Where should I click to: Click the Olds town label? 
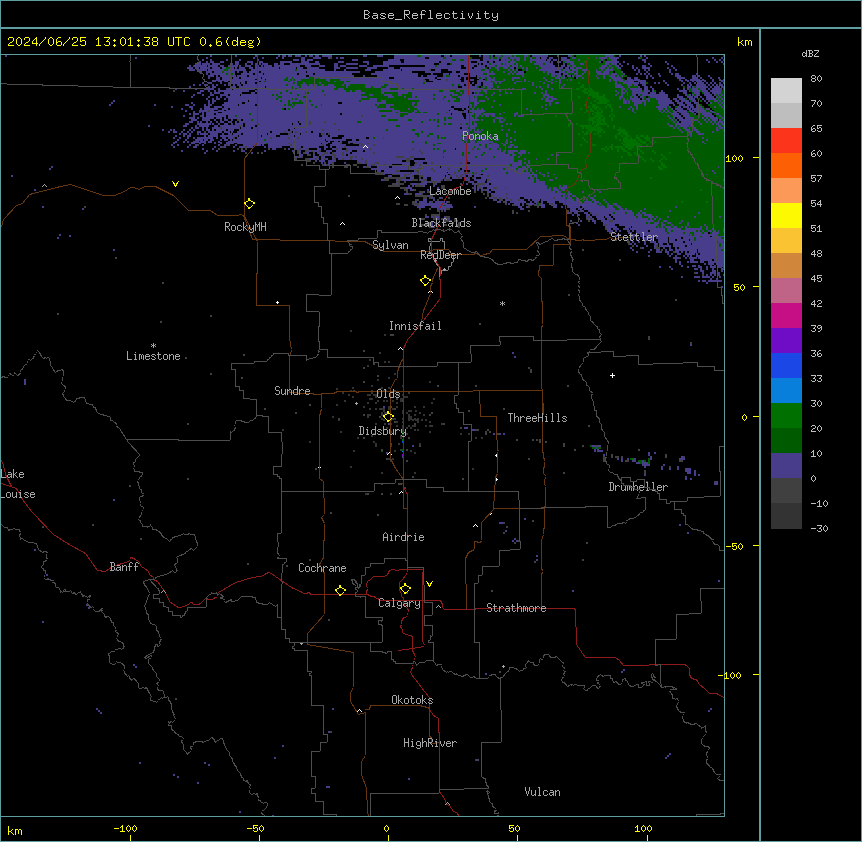(388, 394)
